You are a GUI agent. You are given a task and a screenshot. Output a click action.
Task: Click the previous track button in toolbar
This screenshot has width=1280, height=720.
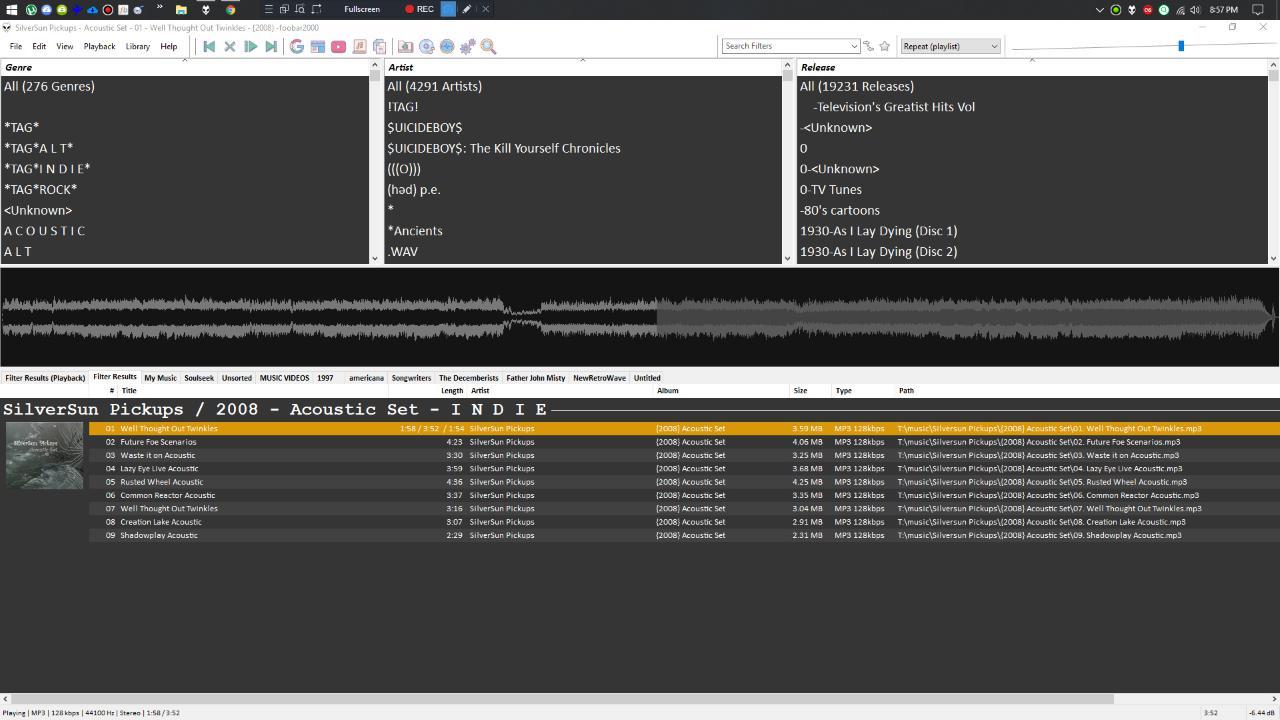tap(209, 46)
